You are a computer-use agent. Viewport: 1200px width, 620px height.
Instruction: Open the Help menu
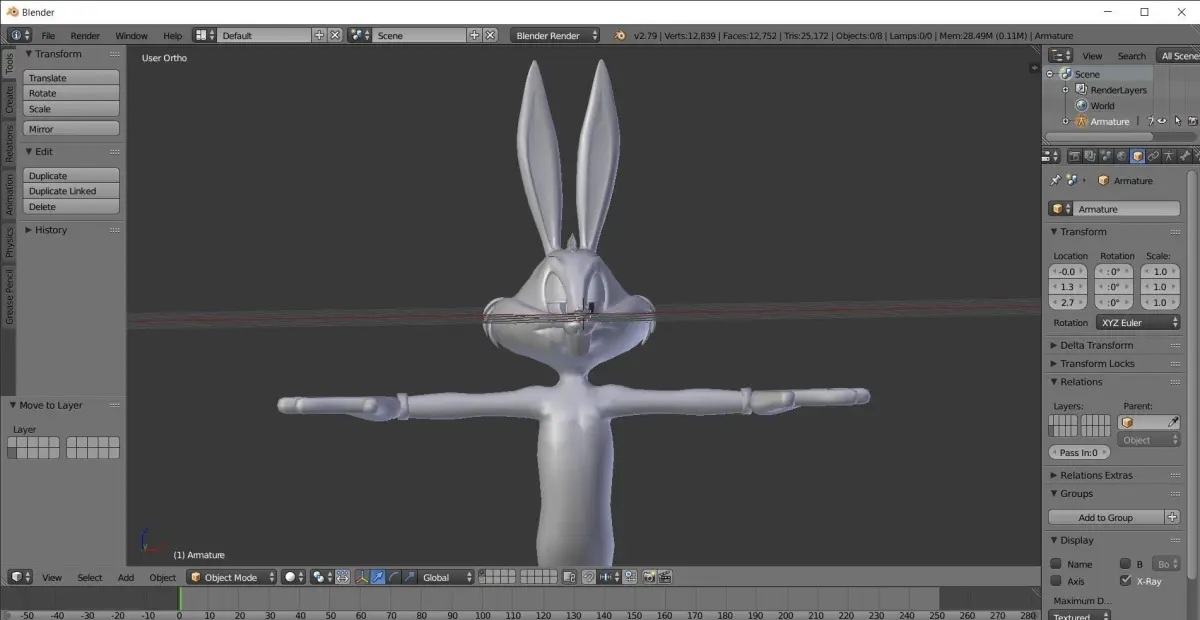point(173,35)
